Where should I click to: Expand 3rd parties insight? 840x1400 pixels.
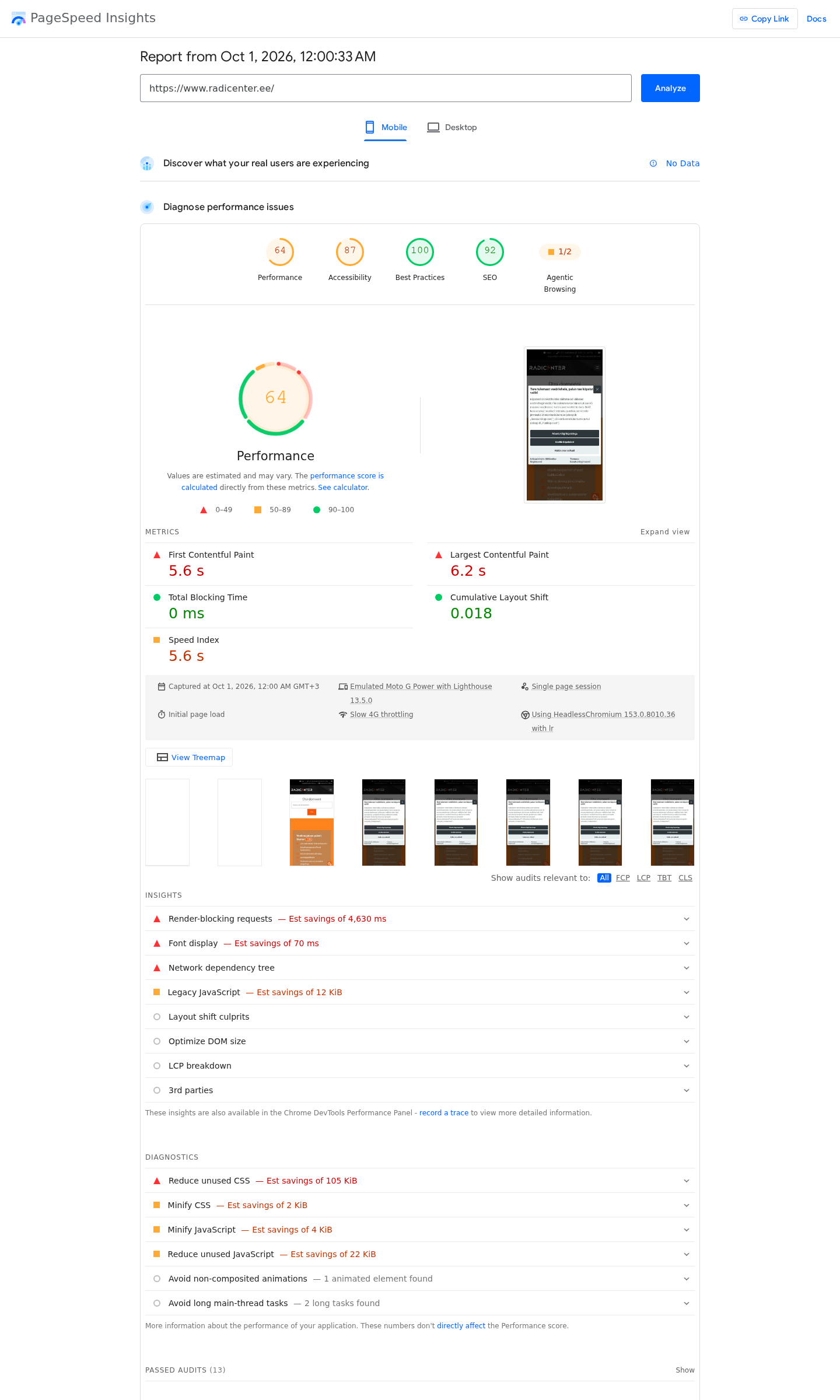(x=420, y=1090)
